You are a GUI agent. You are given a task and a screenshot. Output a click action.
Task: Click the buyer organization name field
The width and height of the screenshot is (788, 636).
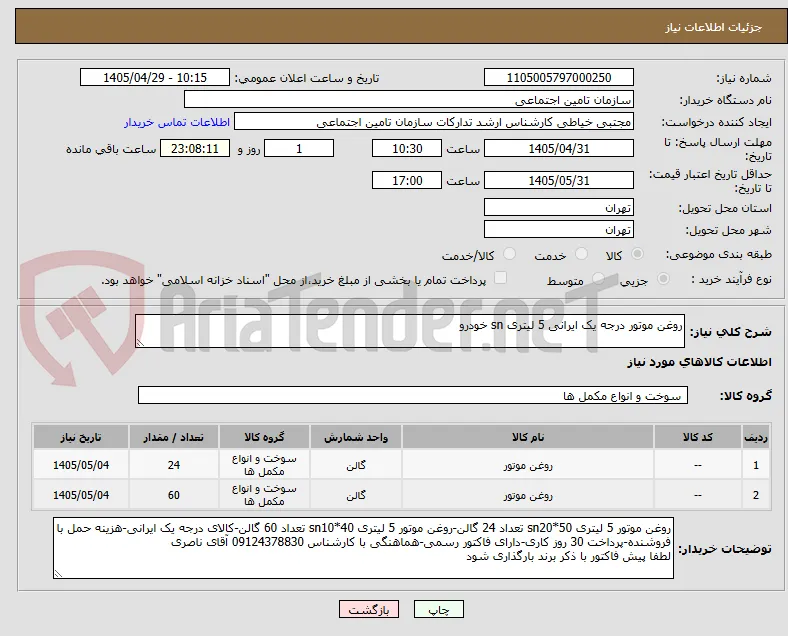tap(409, 99)
